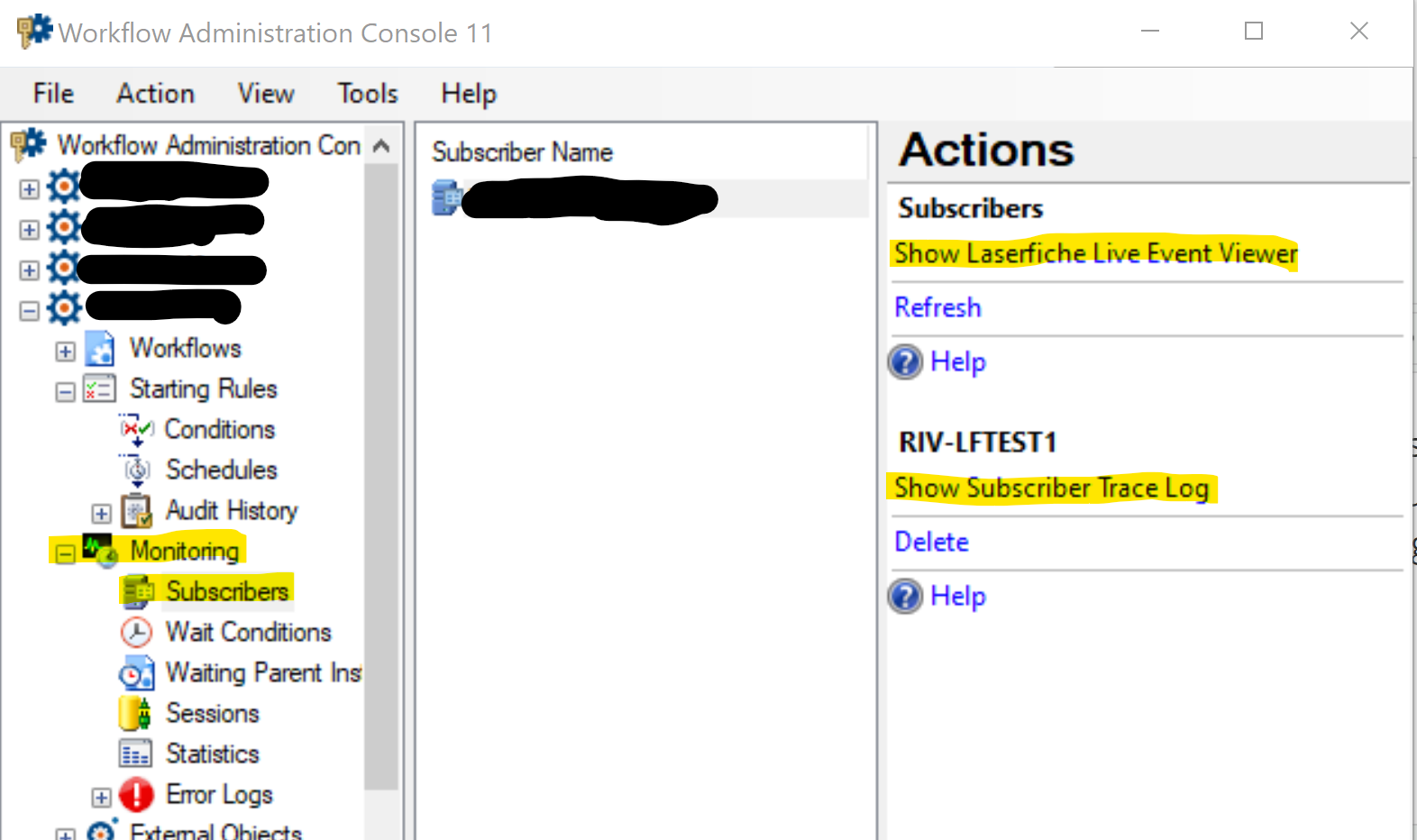The height and width of the screenshot is (840, 1417).
Task: Expand the External Objects node
Action: (65, 835)
